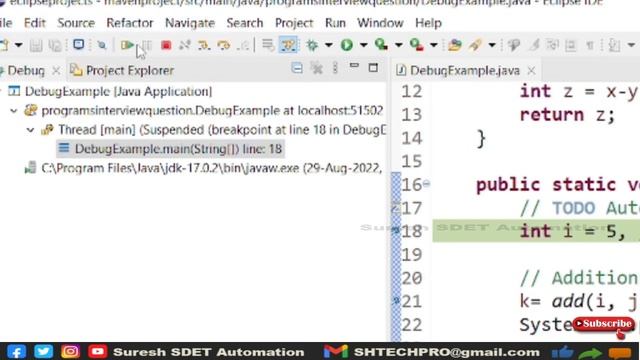Image resolution: width=640 pixels, height=360 pixels.
Task: Click the Step Return icon
Action: (243, 45)
